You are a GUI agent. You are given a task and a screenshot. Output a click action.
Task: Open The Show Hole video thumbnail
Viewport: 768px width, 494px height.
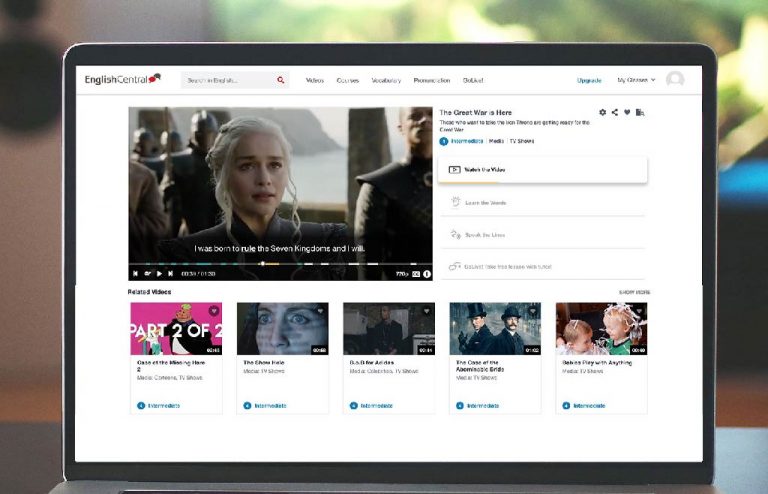click(x=283, y=329)
